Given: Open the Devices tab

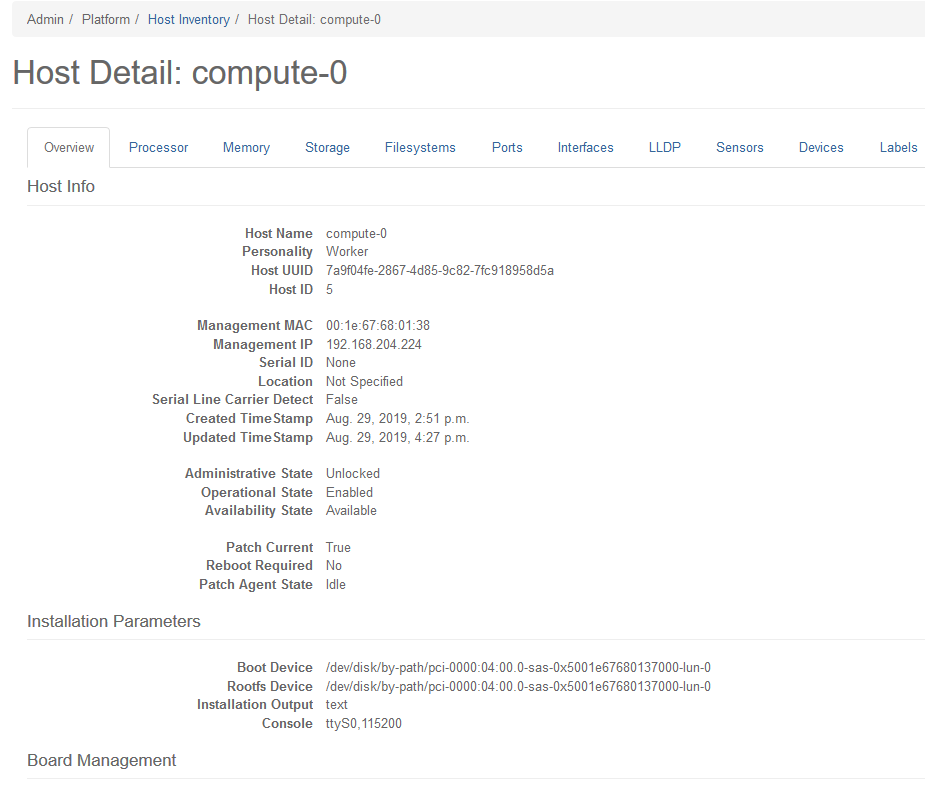Looking at the screenshot, I should click(821, 147).
